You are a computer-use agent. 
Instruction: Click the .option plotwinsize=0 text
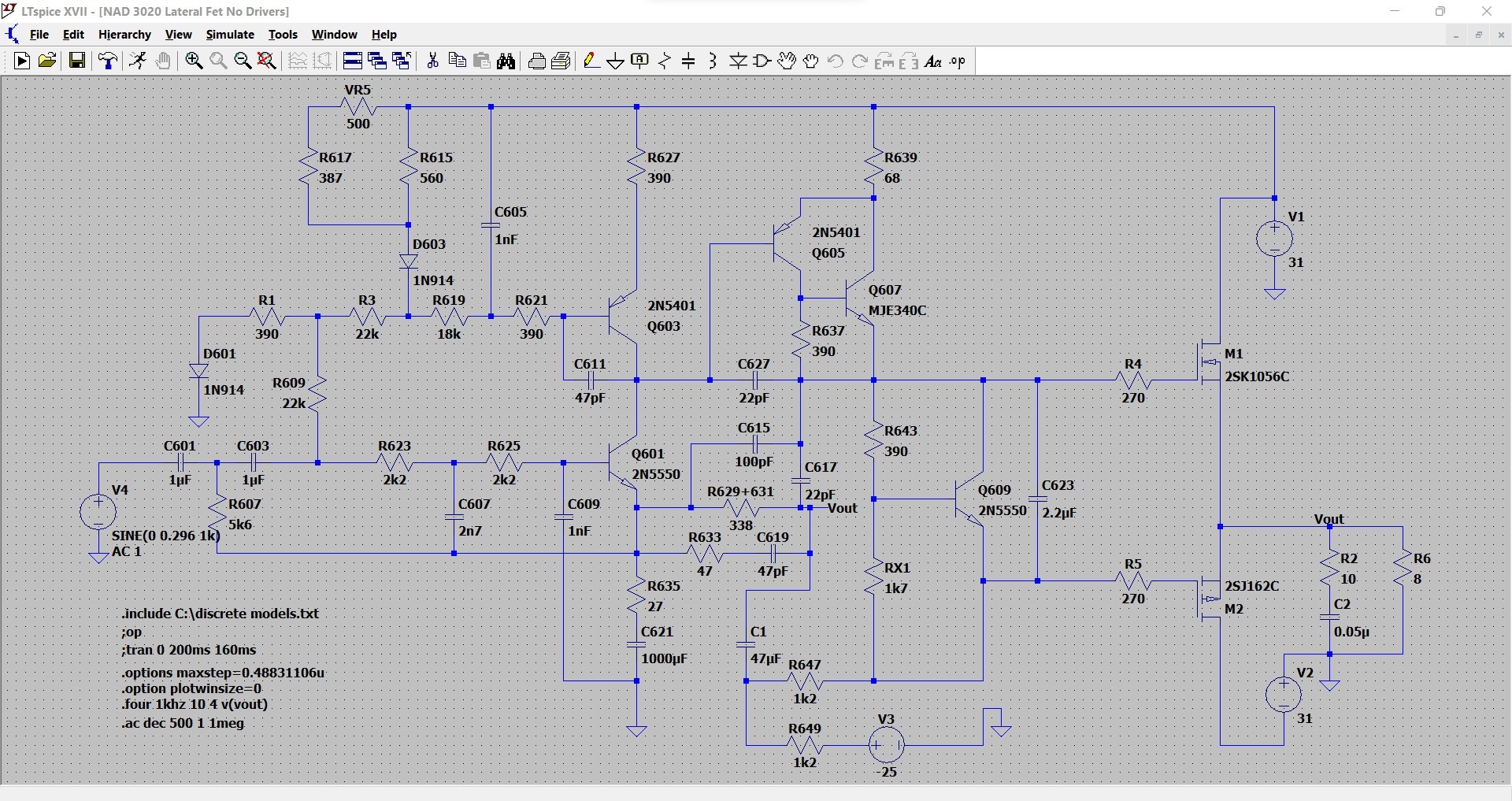pyautogui.click(x=191, y=688)
